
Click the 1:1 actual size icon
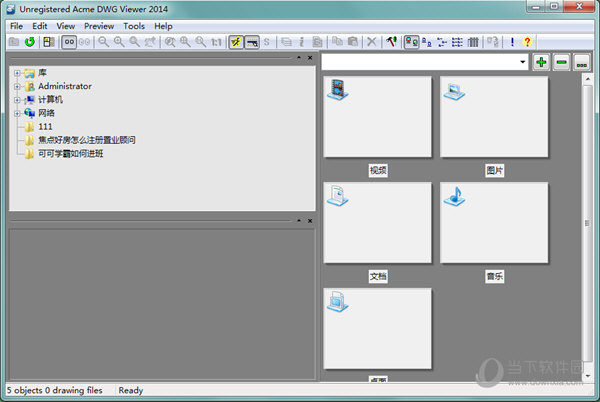click(x=216, y=42)
